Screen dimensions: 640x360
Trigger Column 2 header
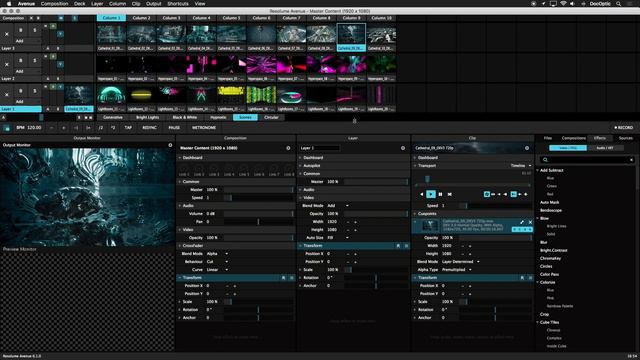point(141,18)
